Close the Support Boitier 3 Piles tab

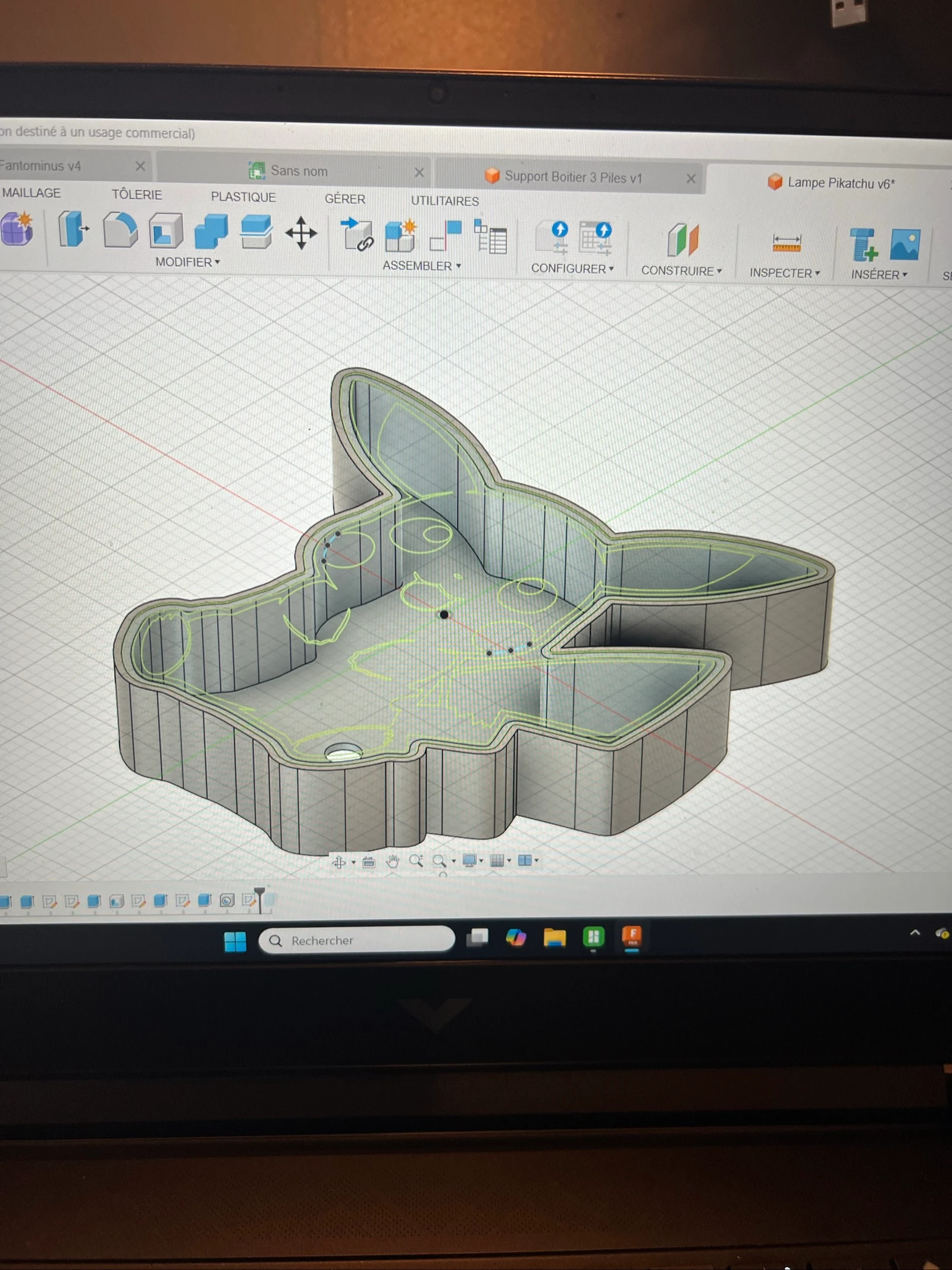[691, 179]
